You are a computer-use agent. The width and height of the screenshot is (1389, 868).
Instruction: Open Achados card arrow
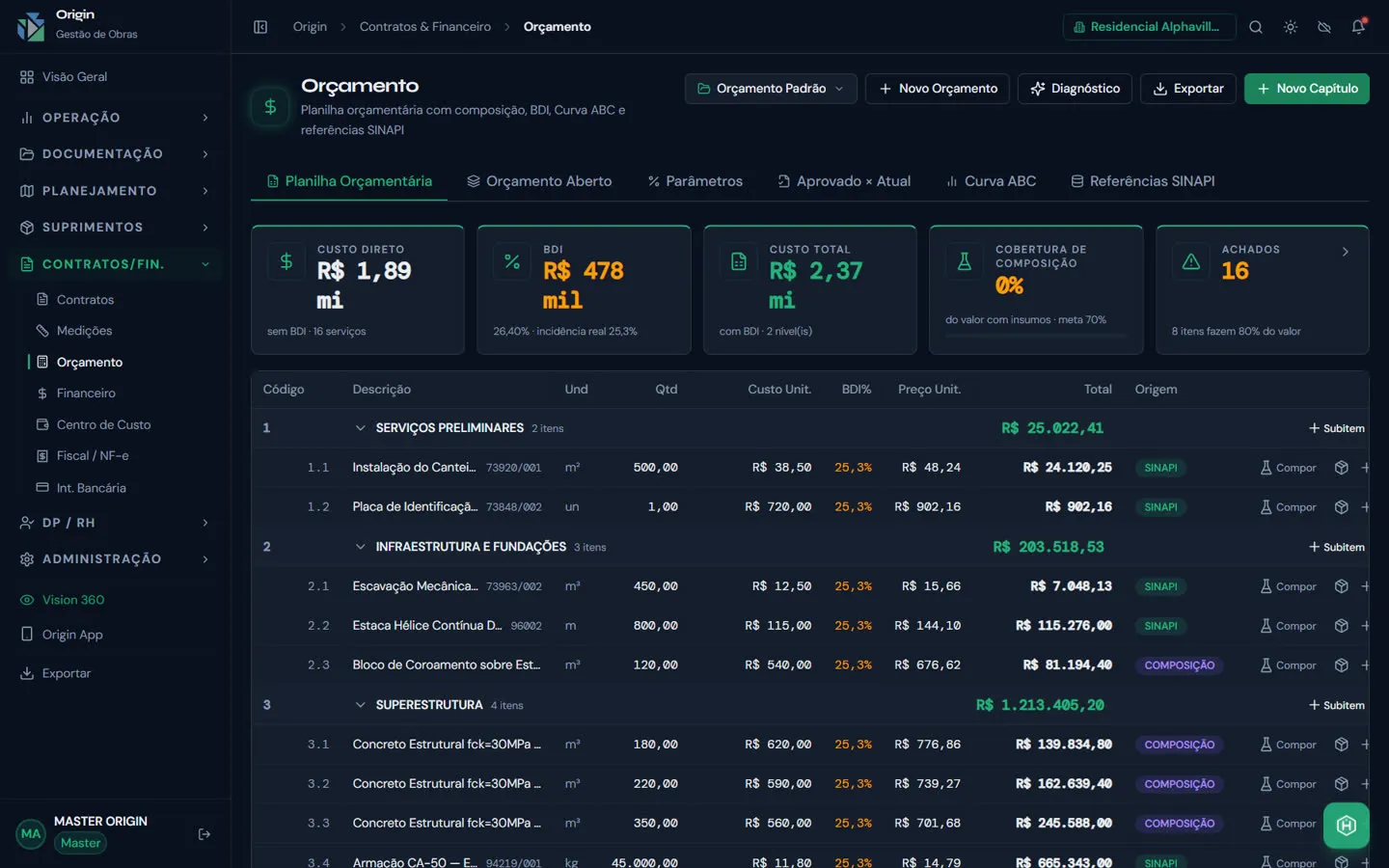[x=1346, y=252]
